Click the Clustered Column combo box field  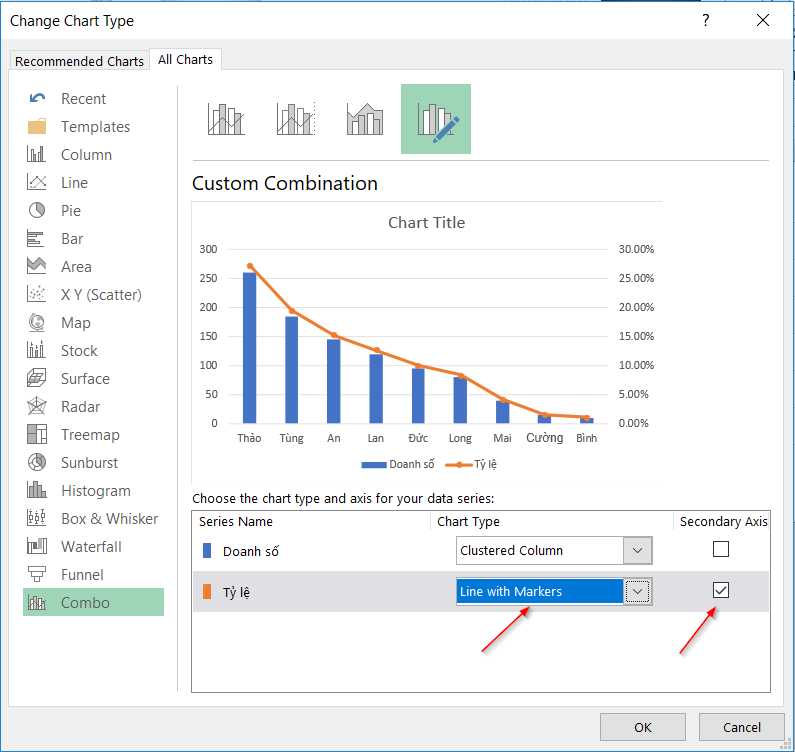pos(554,551)
